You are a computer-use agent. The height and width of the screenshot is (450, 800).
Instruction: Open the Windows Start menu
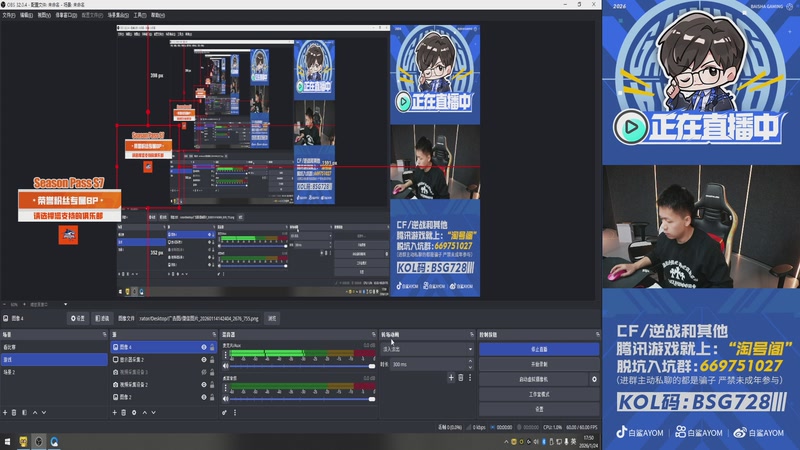tap(7, 441)
